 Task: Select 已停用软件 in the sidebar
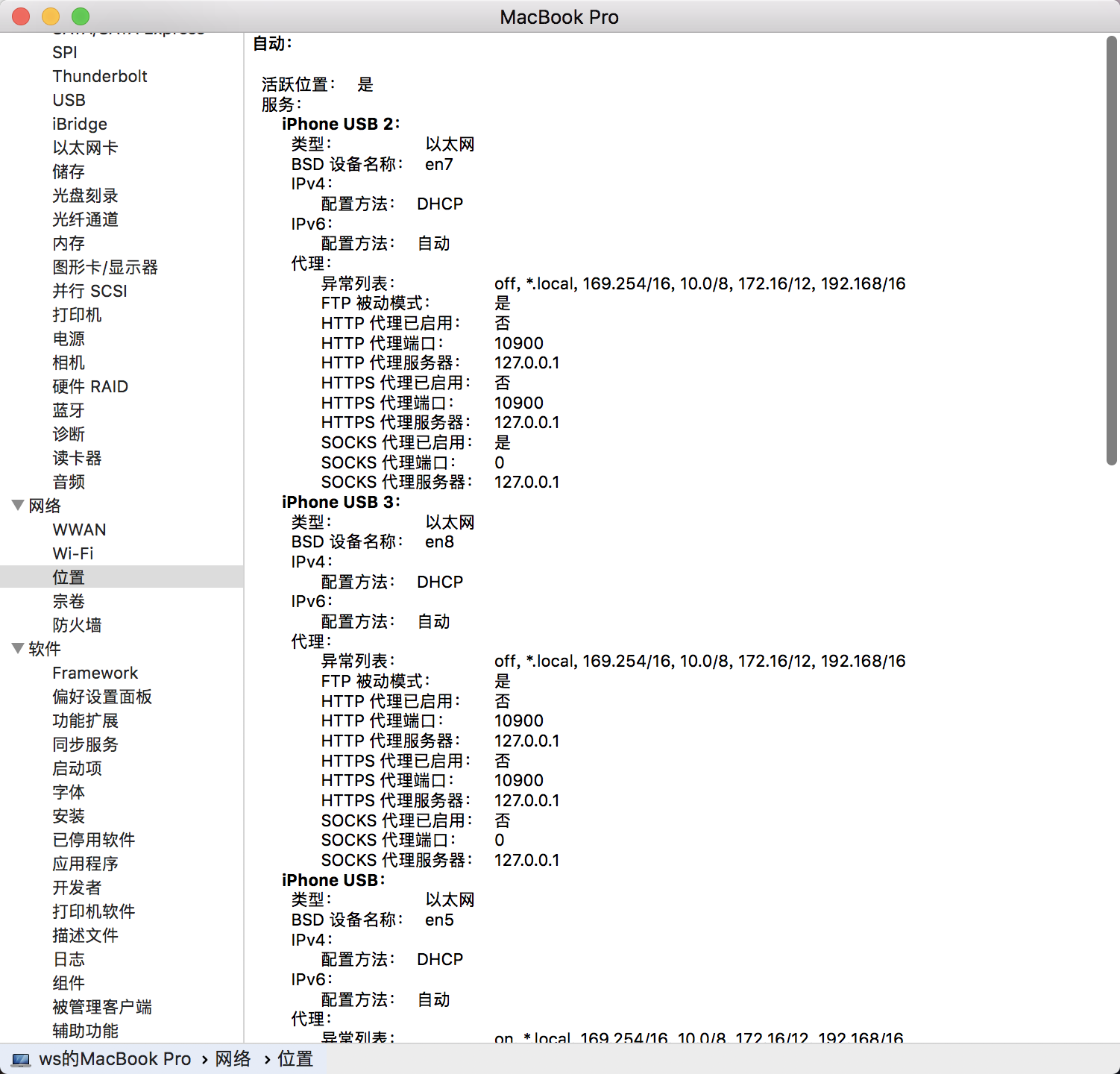point(94,840)
